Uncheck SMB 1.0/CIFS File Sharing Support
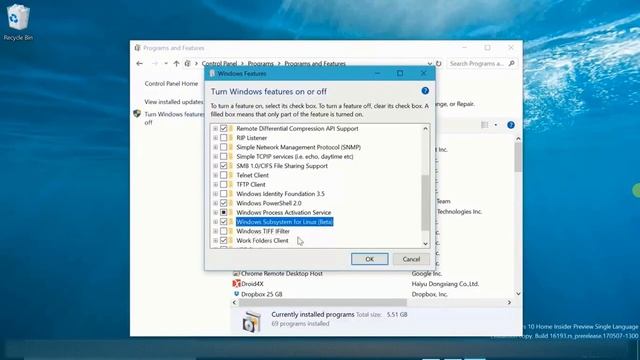Image resolution: width=640 pixels, height=360 pixels. pyautogui.click(x=223, y=166)
